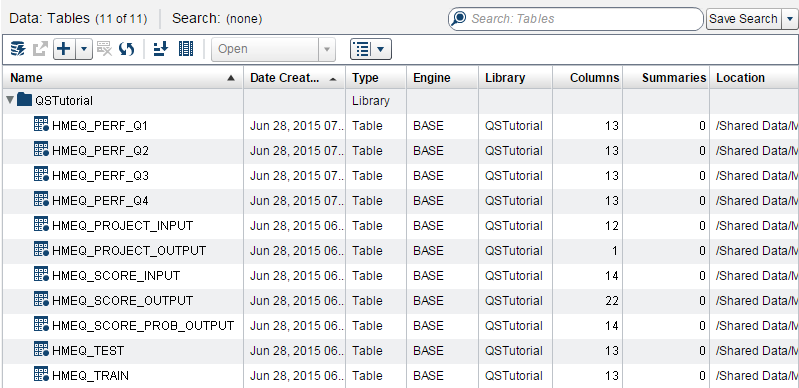
Task: Click the QSTutorial folder name text
Action: (x=64, y=101)
